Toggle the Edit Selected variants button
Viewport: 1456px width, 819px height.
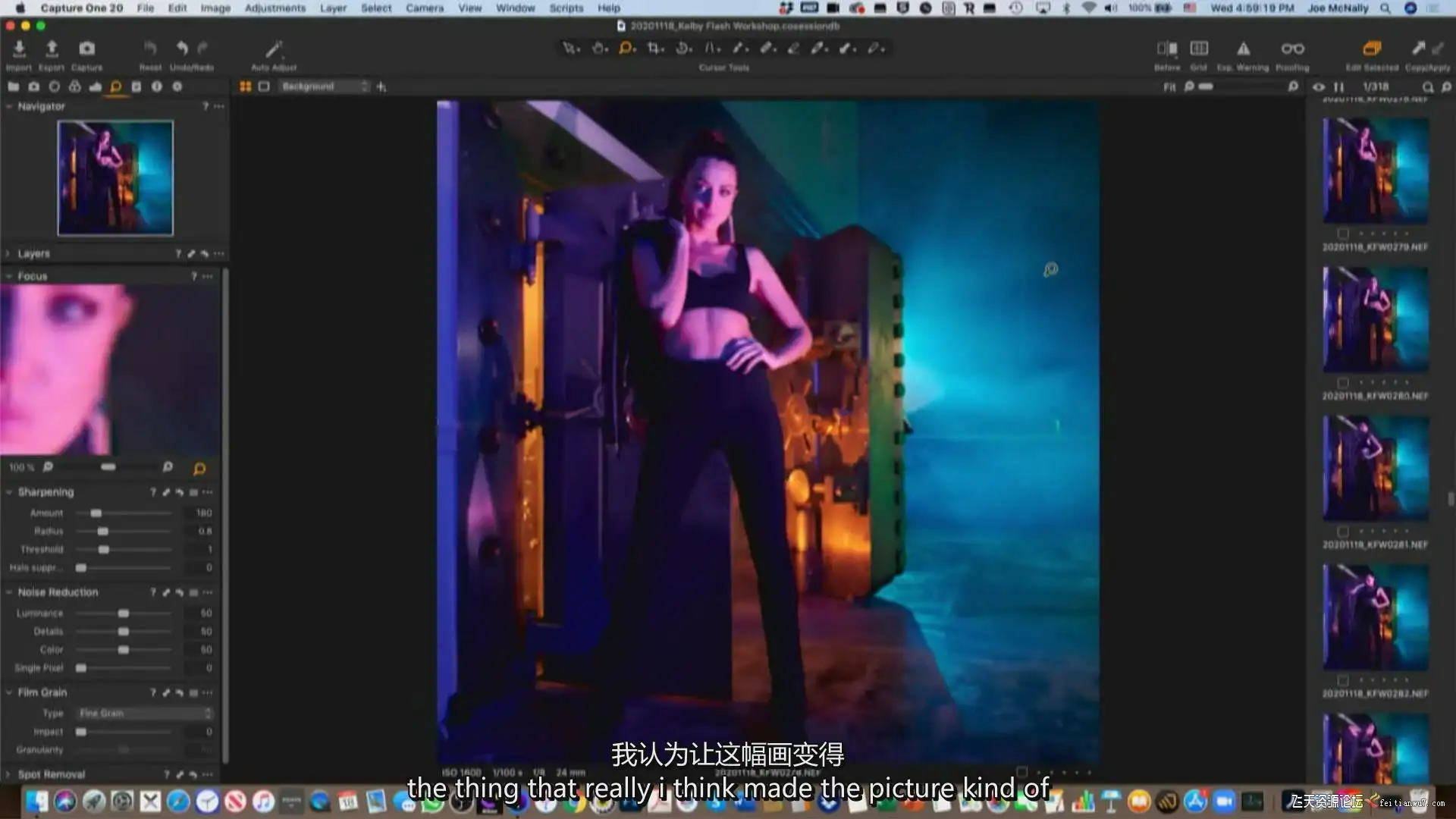(x=1371, y=49)
